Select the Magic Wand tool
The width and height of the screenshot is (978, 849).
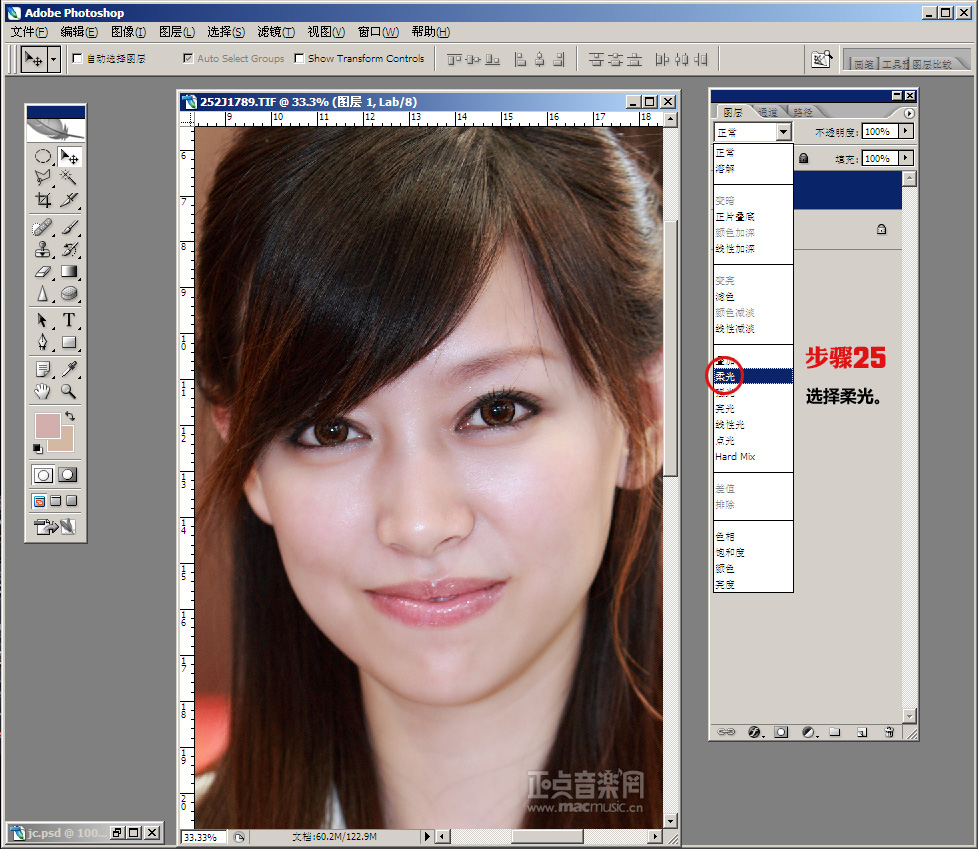(69, 177)
